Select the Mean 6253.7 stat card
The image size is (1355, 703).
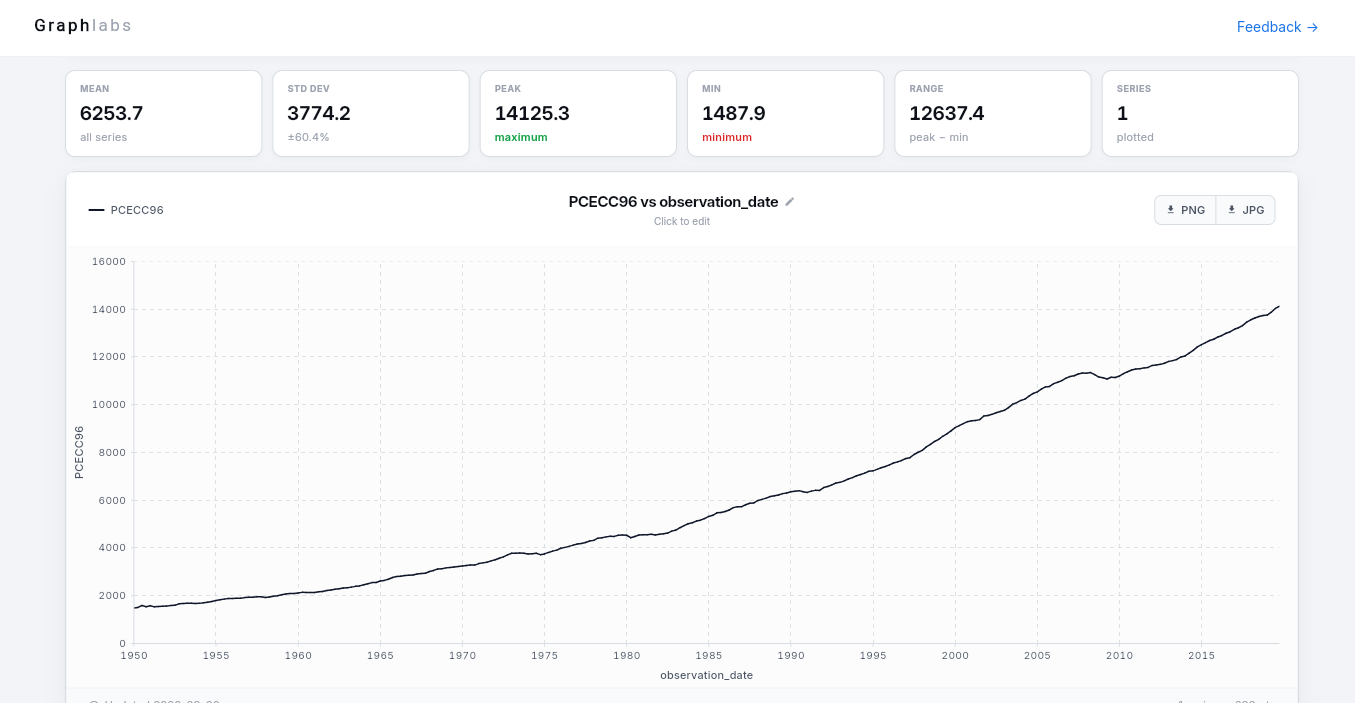click(x=163, y=113)
